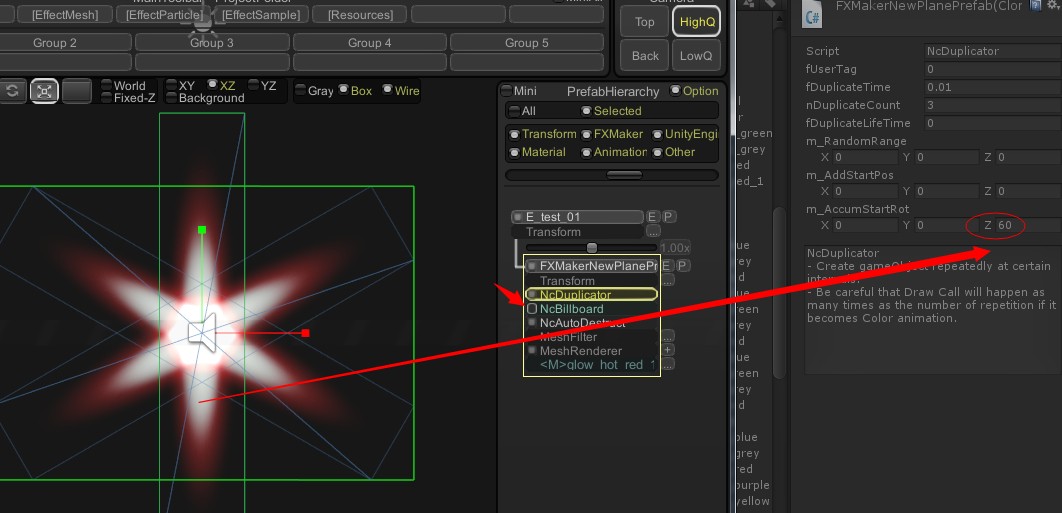Click the fDuplicateTime input field
The width and height of the screenshot is (1062, 513).
[993, 87]
